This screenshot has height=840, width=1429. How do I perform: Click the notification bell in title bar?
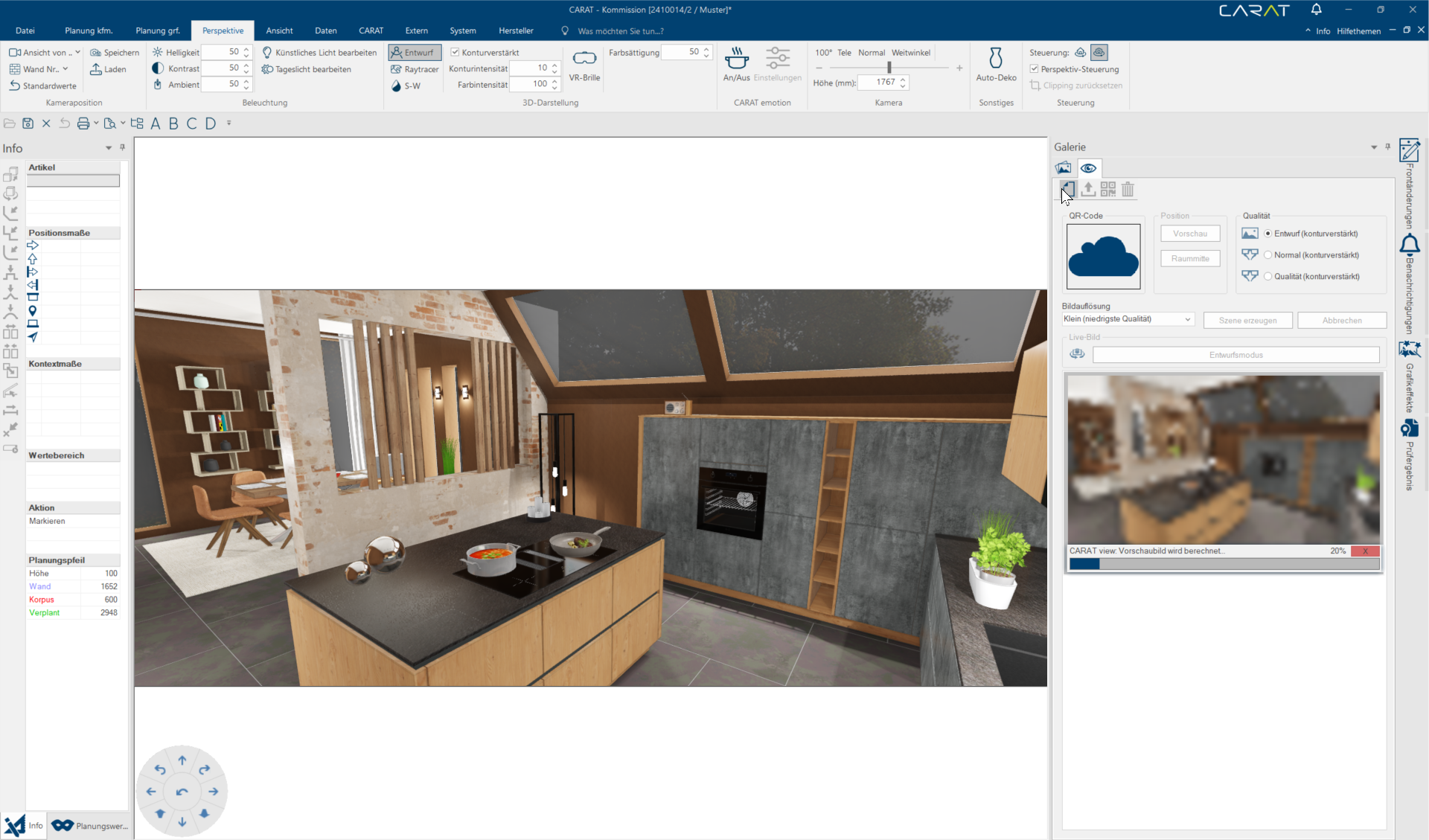1316,10
